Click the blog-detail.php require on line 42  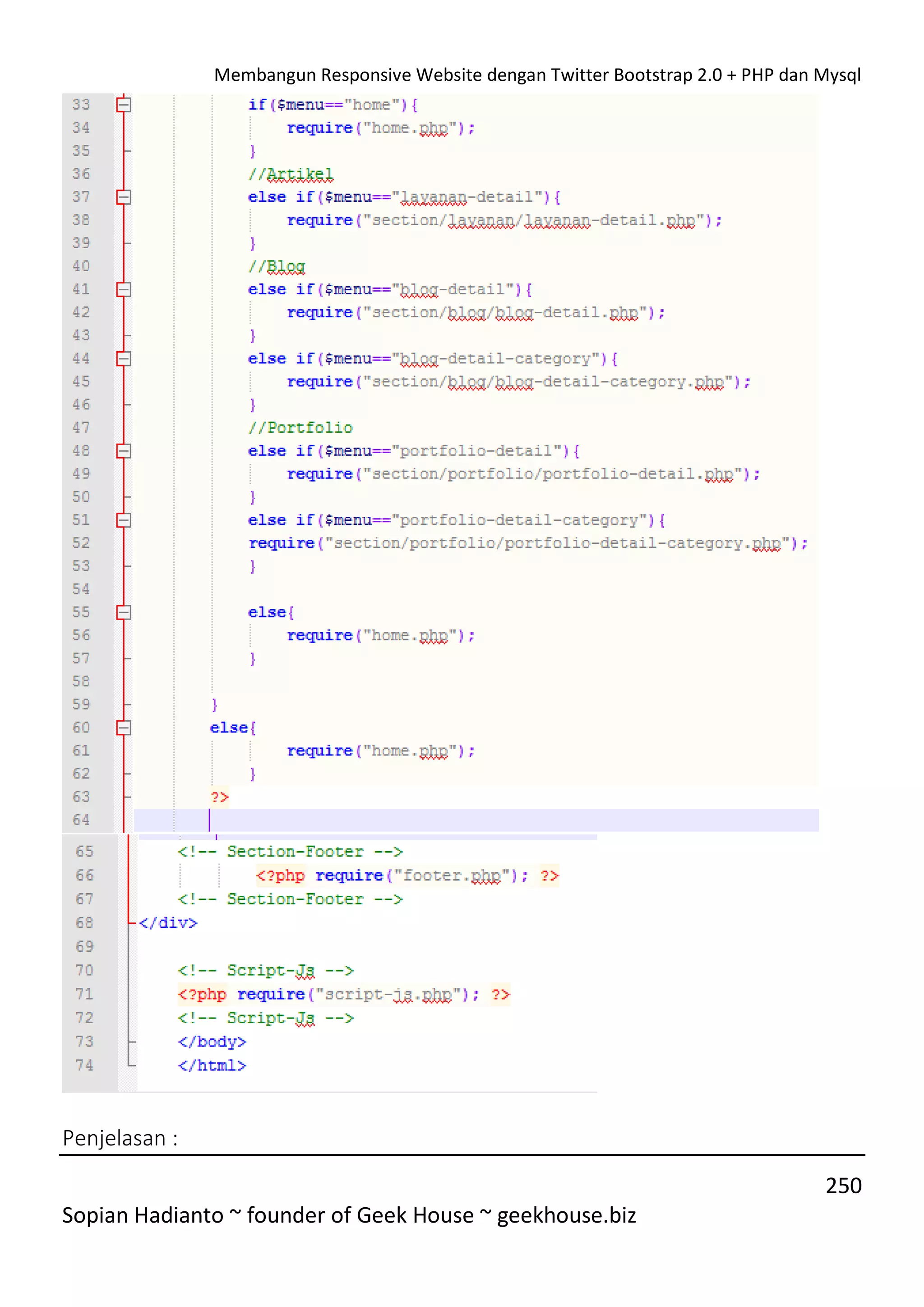[x=476, y=312]
